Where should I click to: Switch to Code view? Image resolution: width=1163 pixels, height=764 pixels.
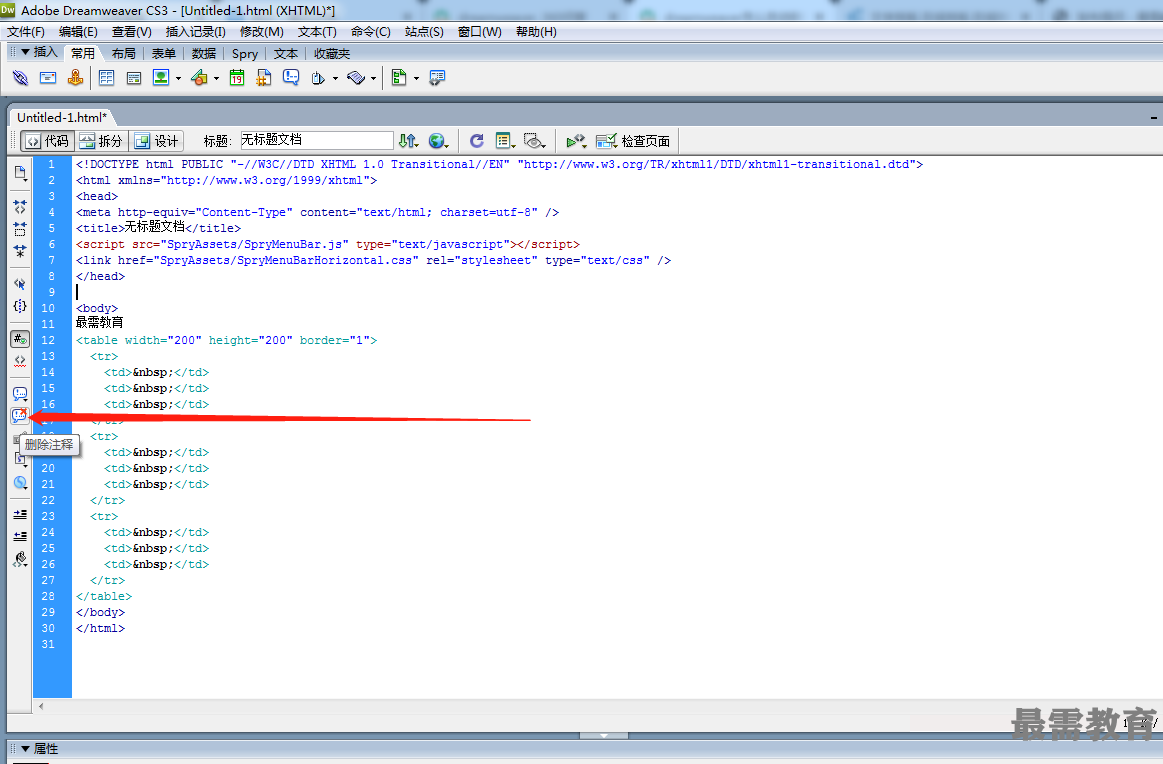(47, 141)
